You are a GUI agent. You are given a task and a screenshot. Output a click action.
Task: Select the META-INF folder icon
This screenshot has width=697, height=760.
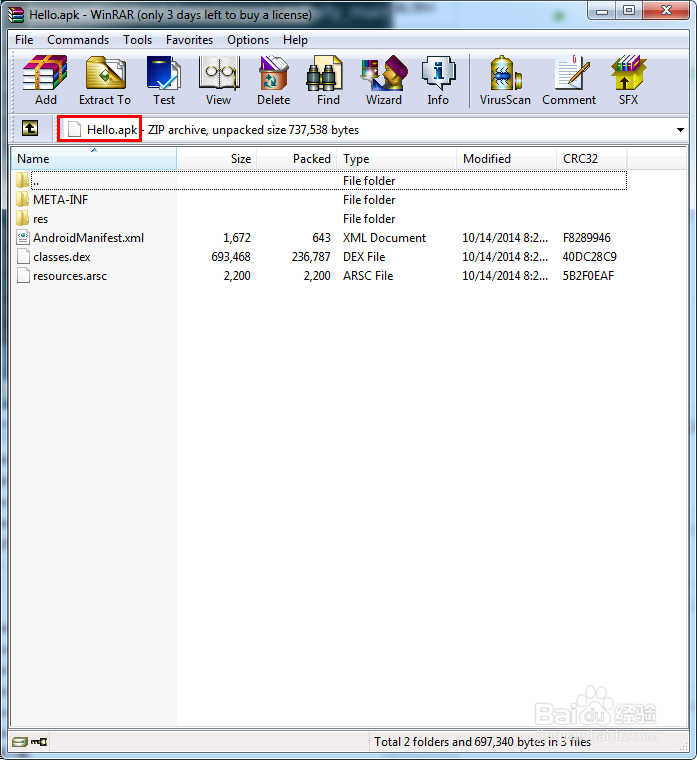click(22, 199)
